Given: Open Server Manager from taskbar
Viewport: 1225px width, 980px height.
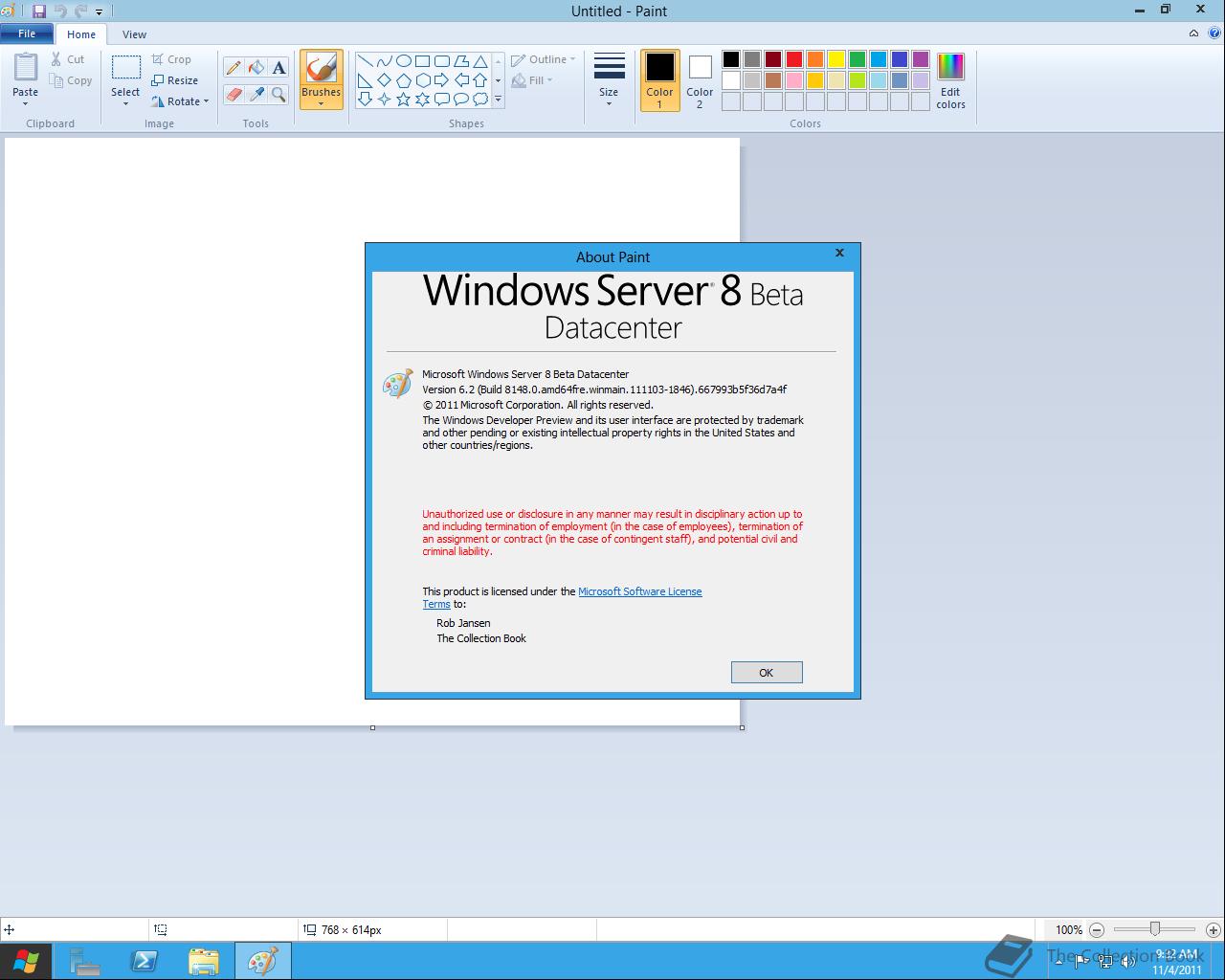Looking at the screenshot, I should (85, 961).
